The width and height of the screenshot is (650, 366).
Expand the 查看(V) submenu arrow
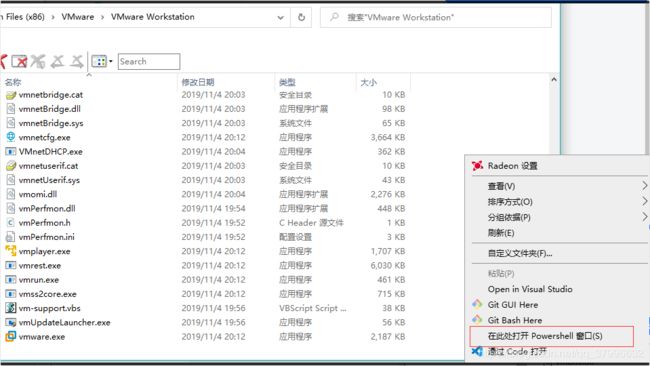(644, 185)
